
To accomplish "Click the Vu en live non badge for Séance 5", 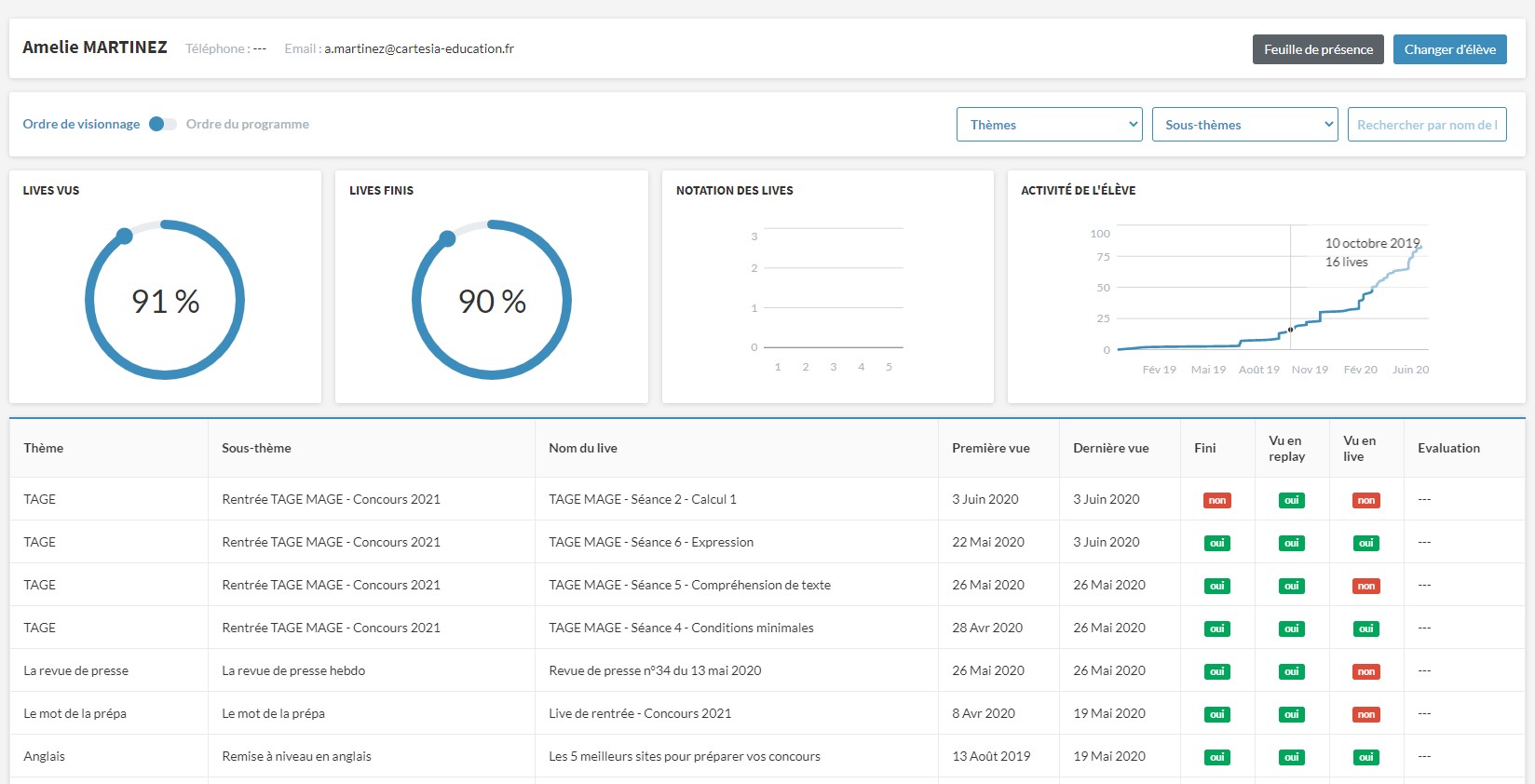I will pyautogui.click(x=1366, y=586).
